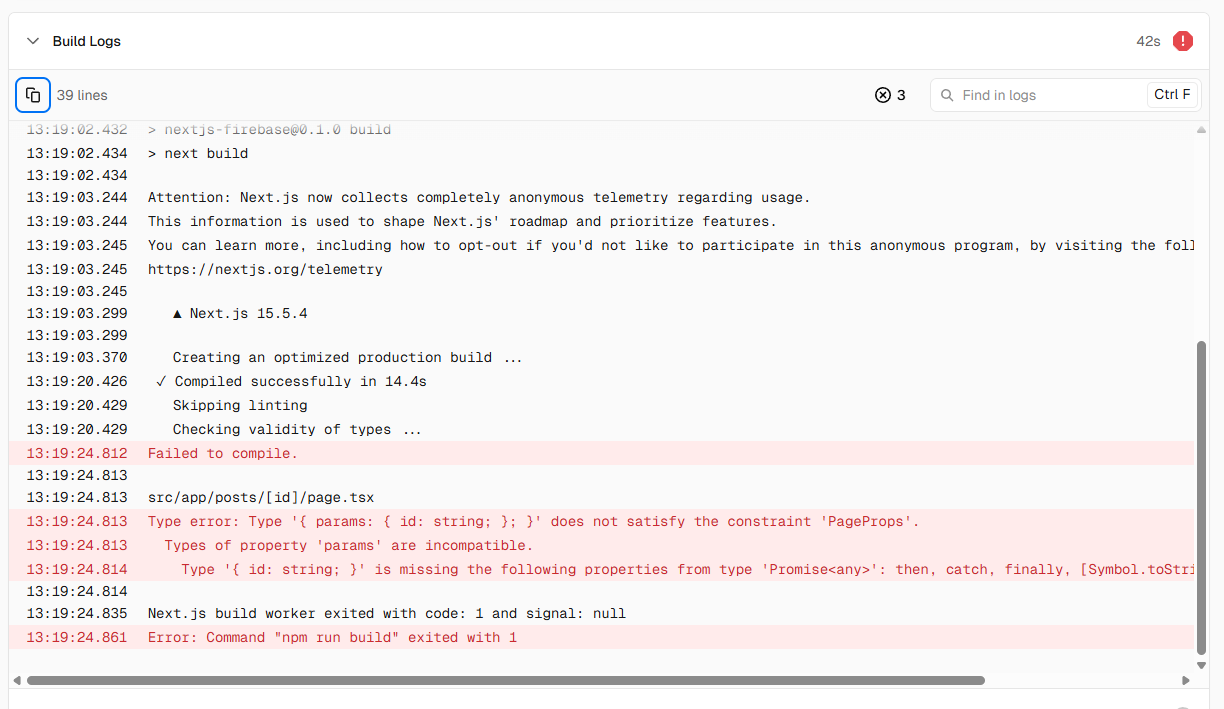1224x709 pixels.
Task: Click the horizontal scrollbar thumb
Action: [505, 680]
